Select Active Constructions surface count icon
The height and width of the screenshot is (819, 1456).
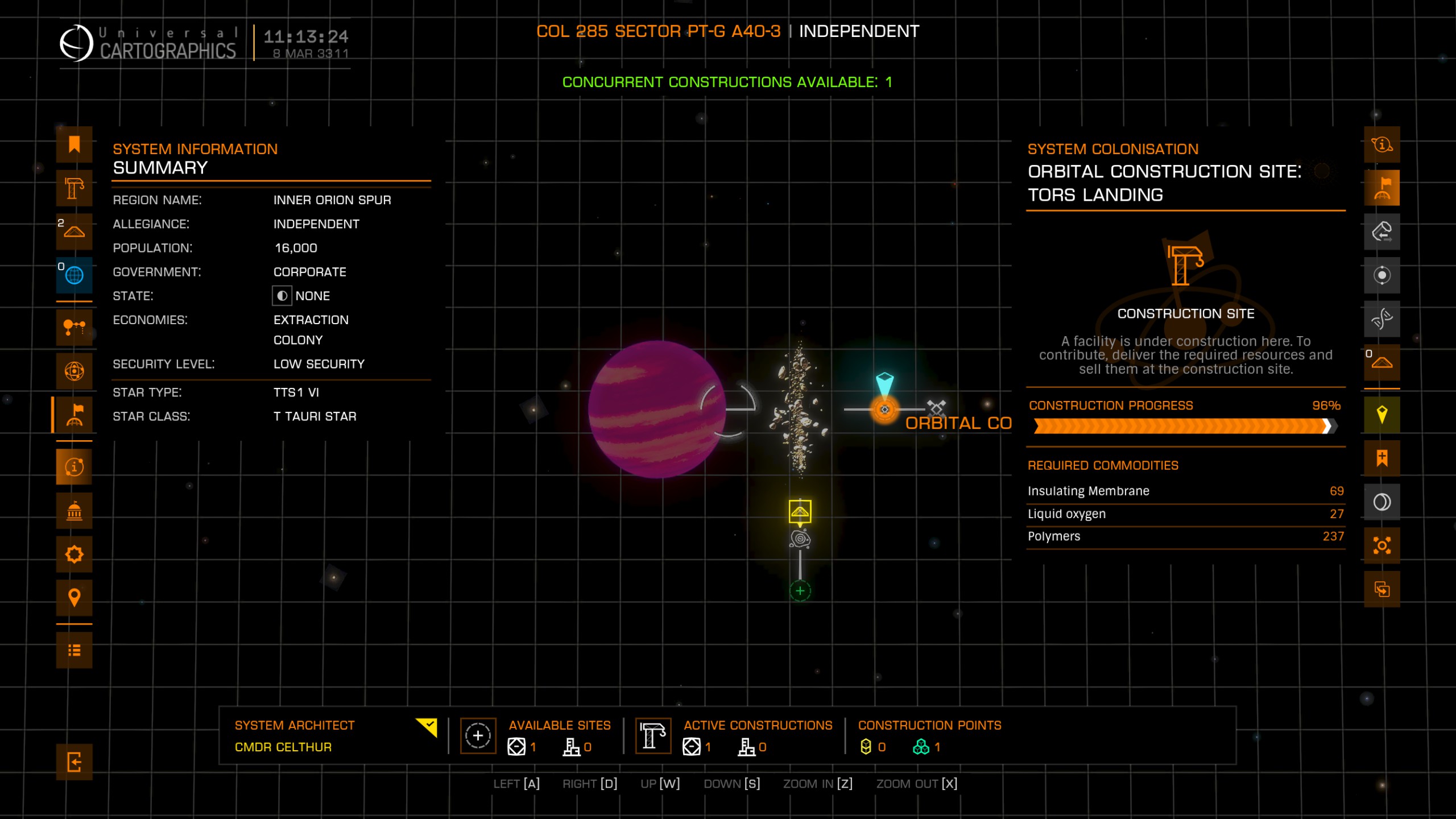point(746,747)
